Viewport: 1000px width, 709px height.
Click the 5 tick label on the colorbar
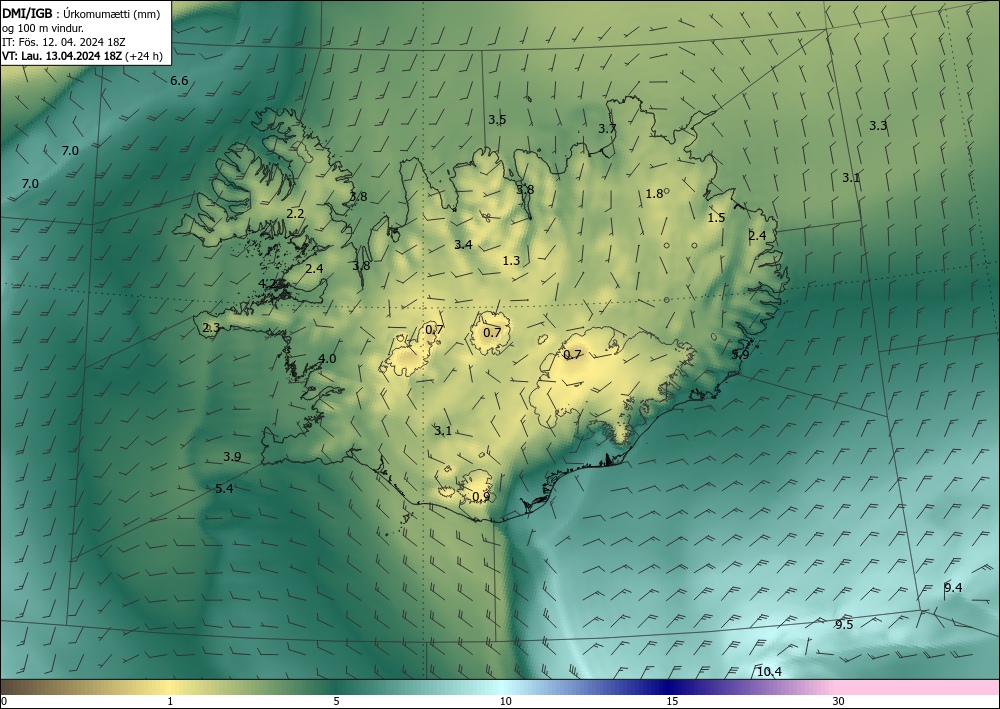pyautogui.click(x=336, y=701)
